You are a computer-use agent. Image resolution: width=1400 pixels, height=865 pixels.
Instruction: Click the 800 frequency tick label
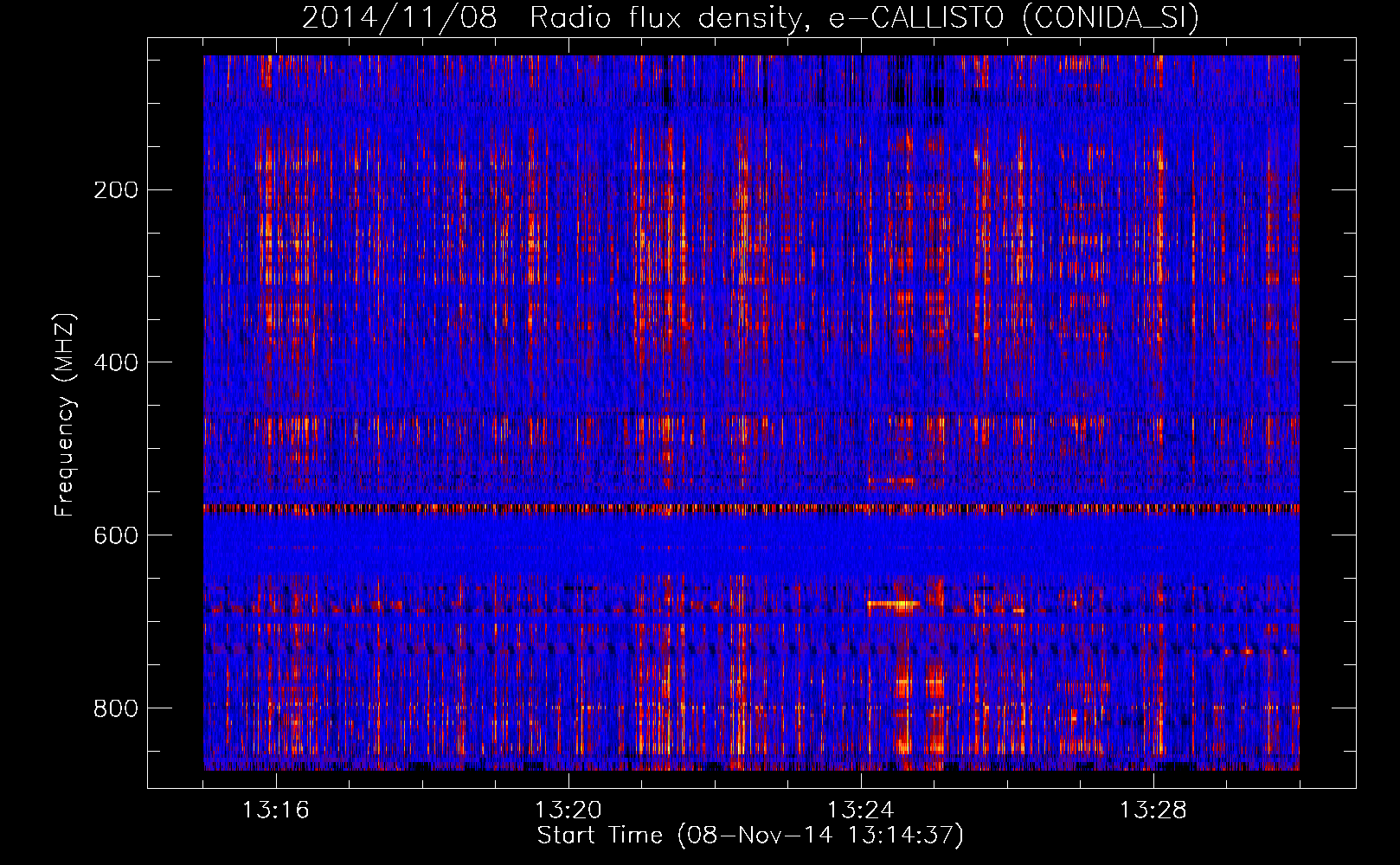tap(116, 708)
